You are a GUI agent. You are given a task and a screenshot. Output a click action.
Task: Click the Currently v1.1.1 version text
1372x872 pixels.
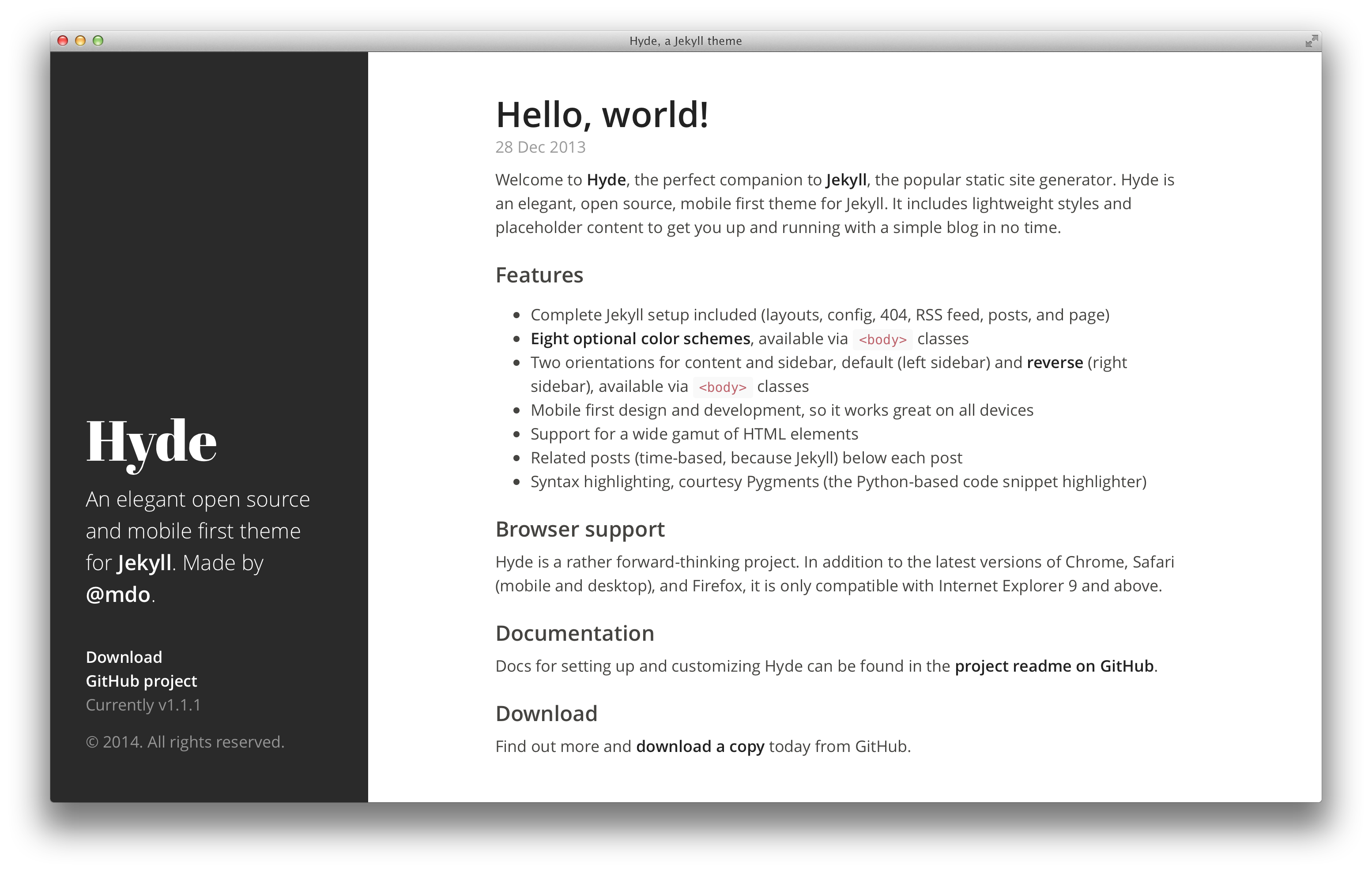click(x=143, y=705)
